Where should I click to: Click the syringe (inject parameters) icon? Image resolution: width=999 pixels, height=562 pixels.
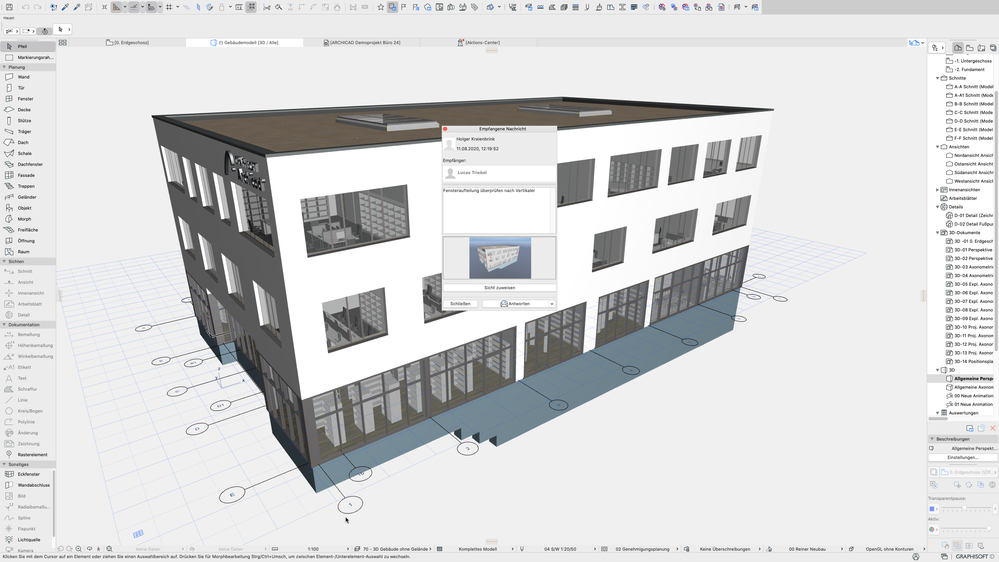pyautogui.click(x=76, y=7)
